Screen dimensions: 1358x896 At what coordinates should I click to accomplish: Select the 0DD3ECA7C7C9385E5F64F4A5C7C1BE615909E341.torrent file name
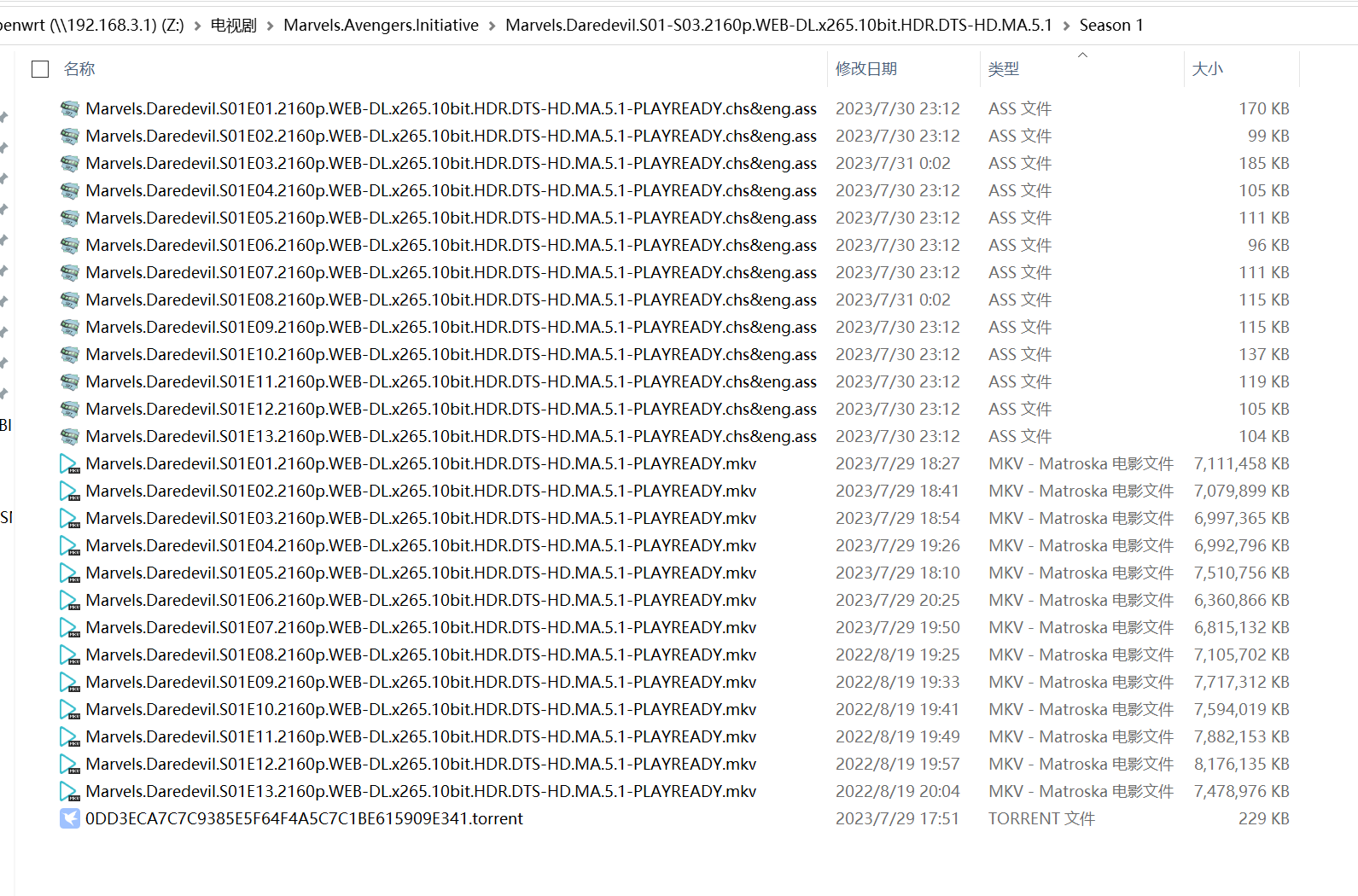[x=304, y=818]
